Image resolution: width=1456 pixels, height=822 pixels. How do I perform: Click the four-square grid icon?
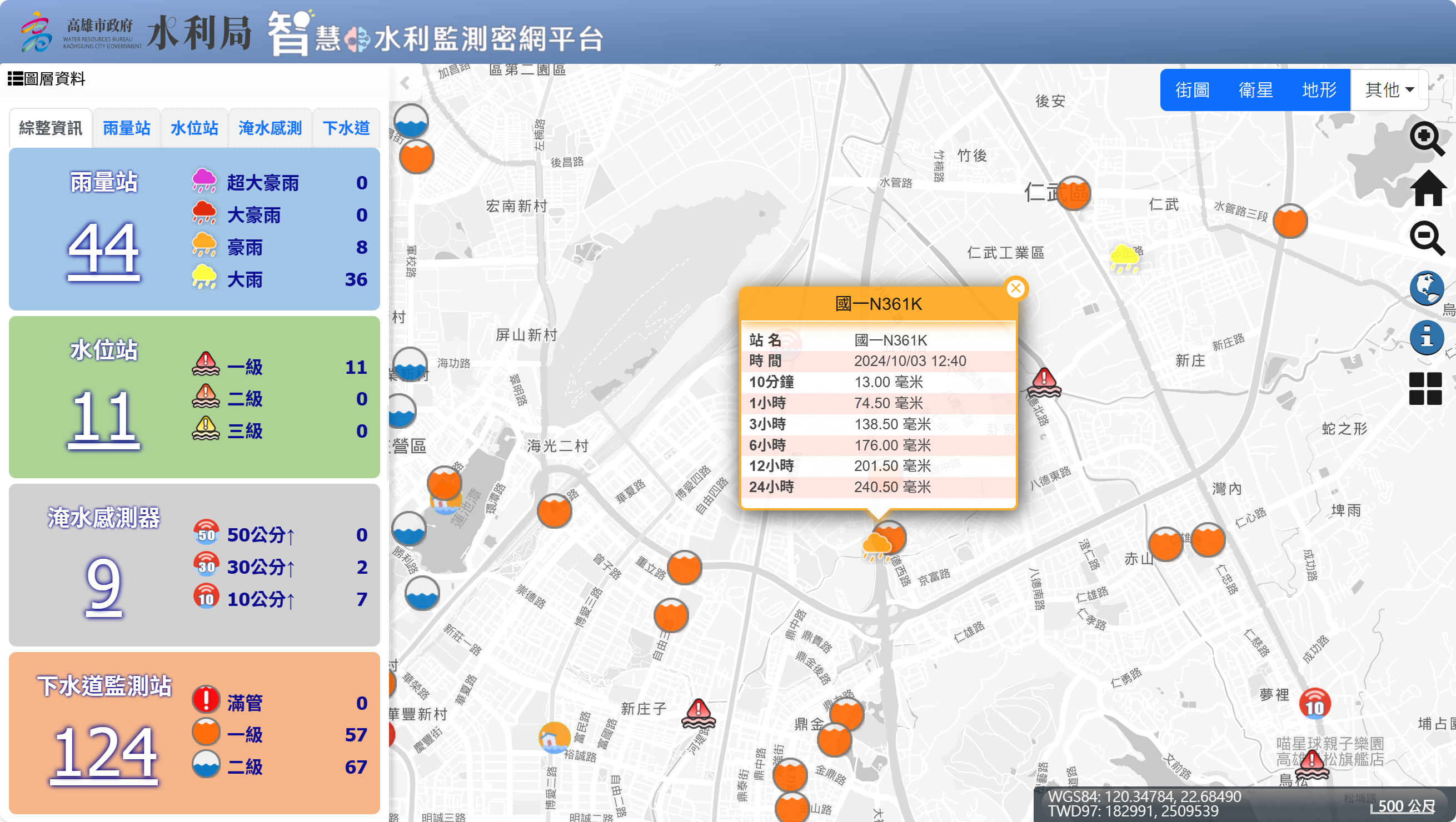tap(1425, 389)
